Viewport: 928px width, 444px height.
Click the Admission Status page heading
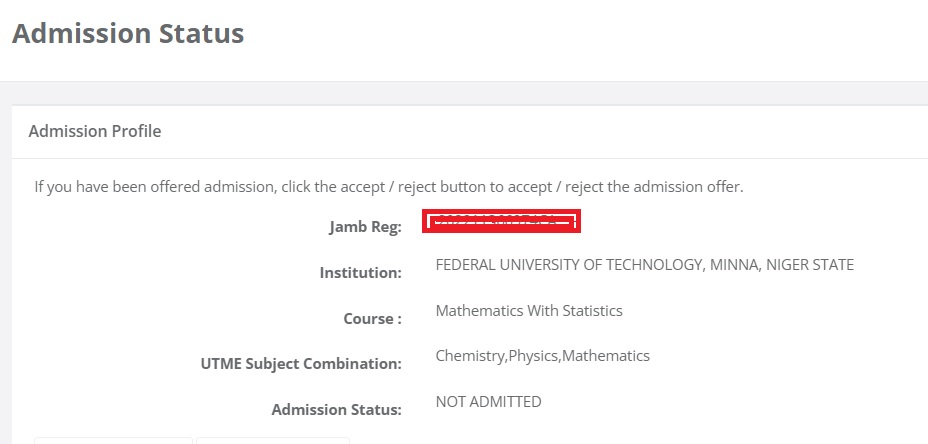pos(128,33)
